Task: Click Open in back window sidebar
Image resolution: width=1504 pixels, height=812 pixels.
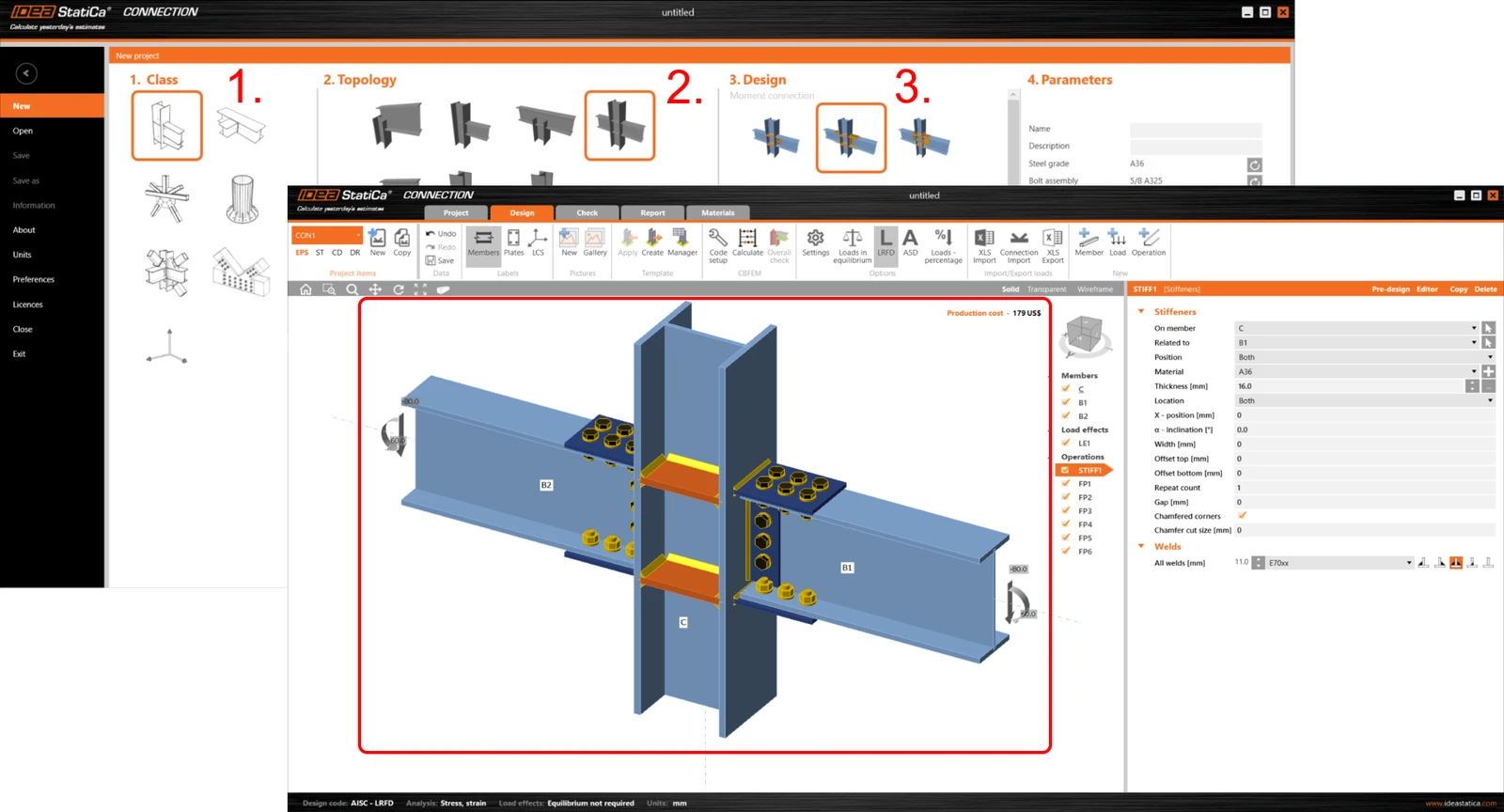Action: 23,131
